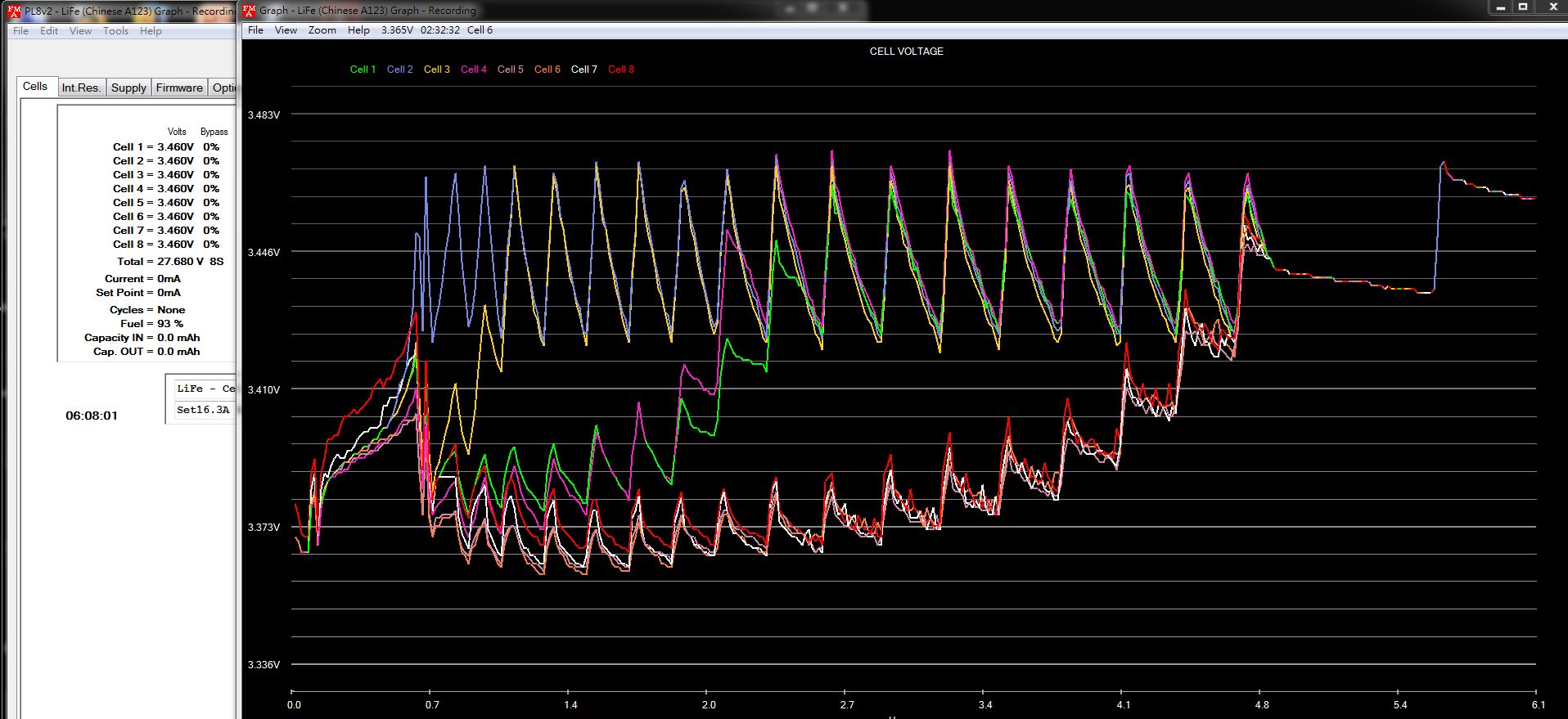Switch to the Supply tab
Viewport: 1568px width, 719px height.
(x=128, y=88)
